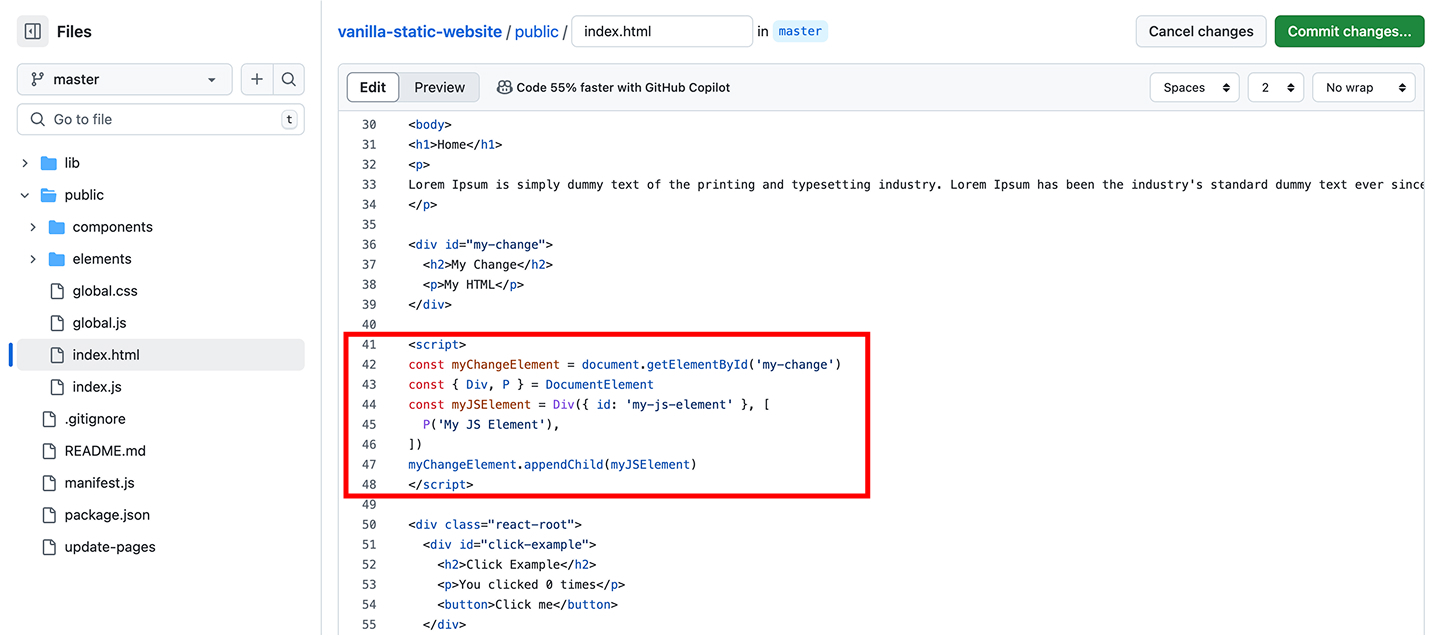Click the global.js file icon
This screenshot has height=636, width=1441.
click(57, 323)
